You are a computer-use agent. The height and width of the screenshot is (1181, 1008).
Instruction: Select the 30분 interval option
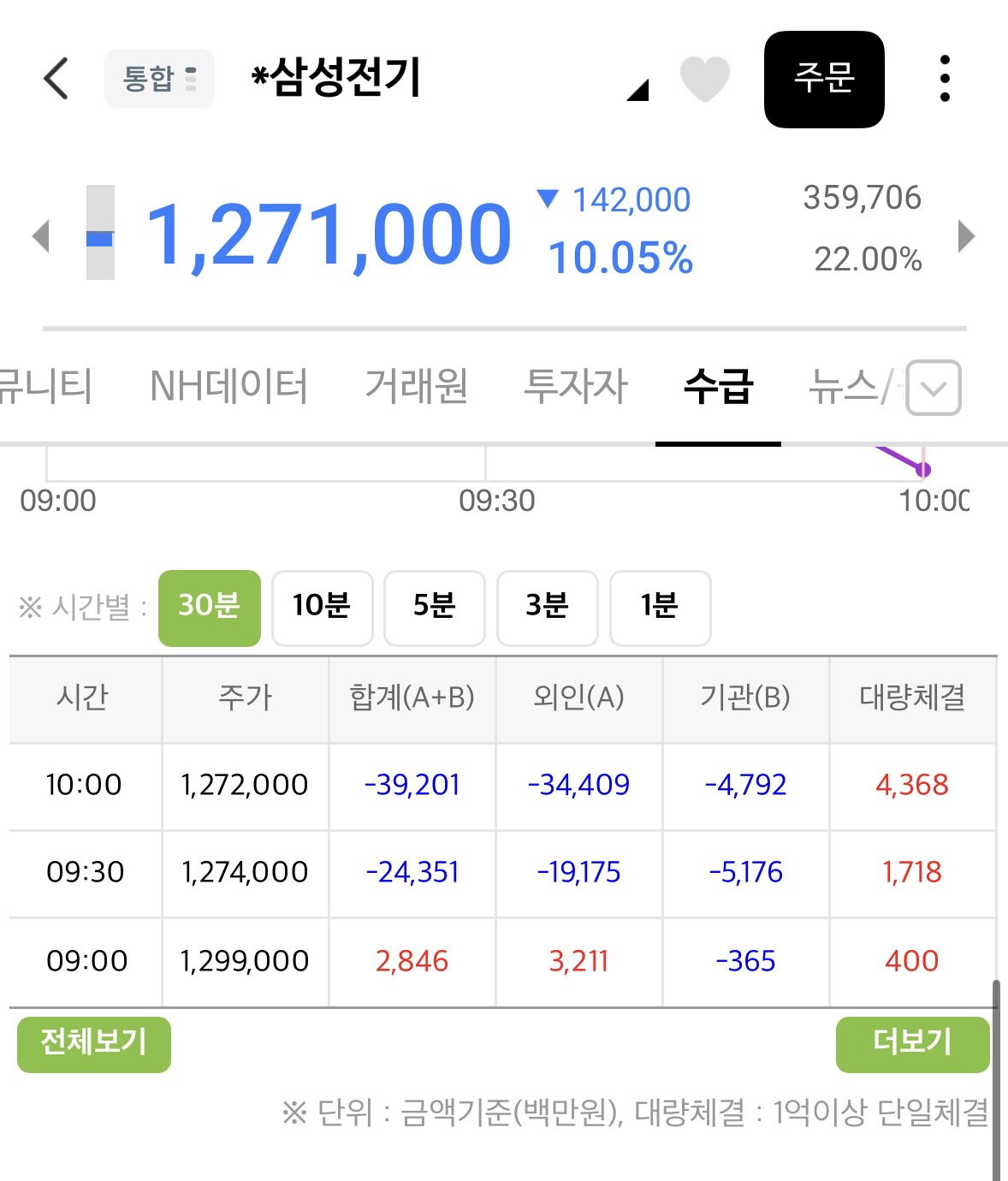(x=210, y=608)
